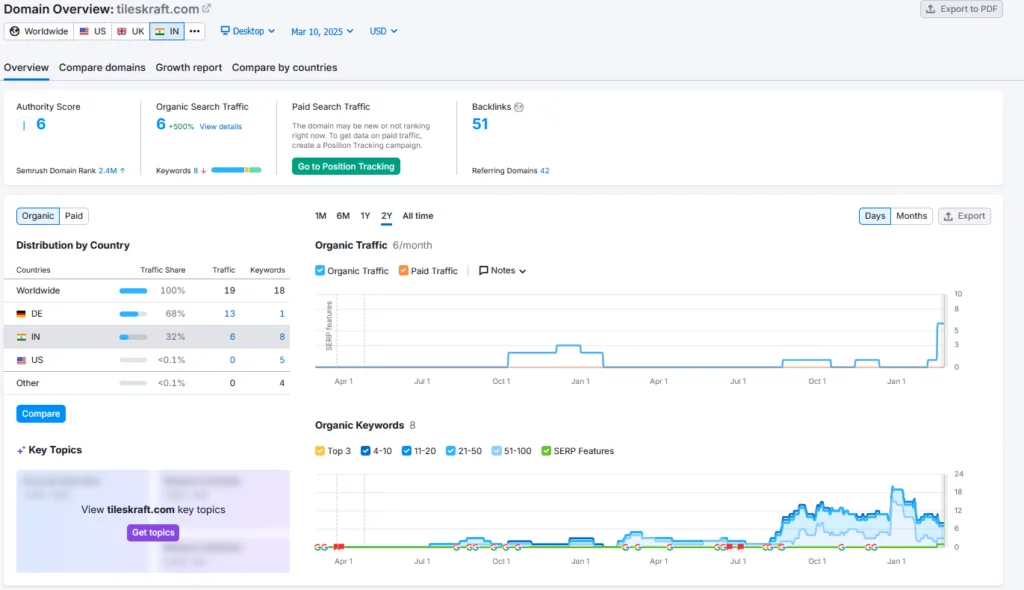
Task: Click the Desktop monitor icon
Action: pos(225,31)
